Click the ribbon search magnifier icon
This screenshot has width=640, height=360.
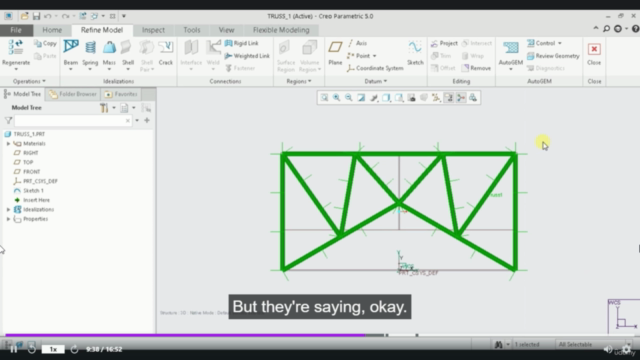(607, 29)
